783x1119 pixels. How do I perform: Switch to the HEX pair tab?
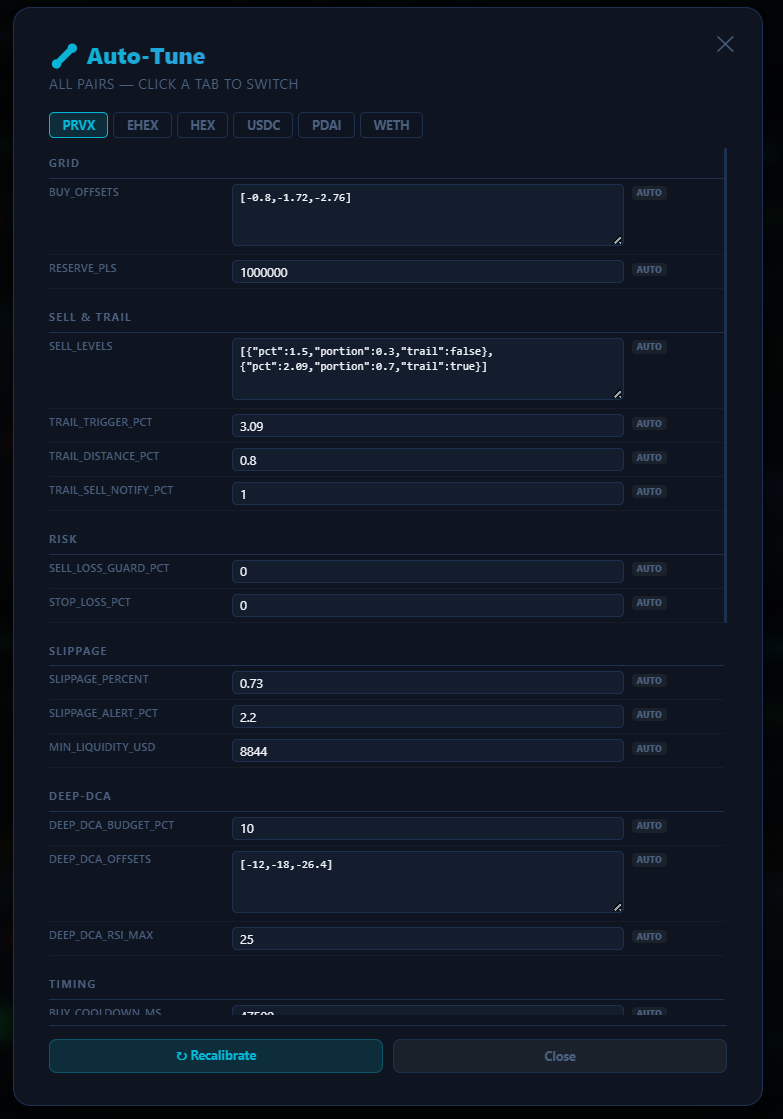[202, 125]
